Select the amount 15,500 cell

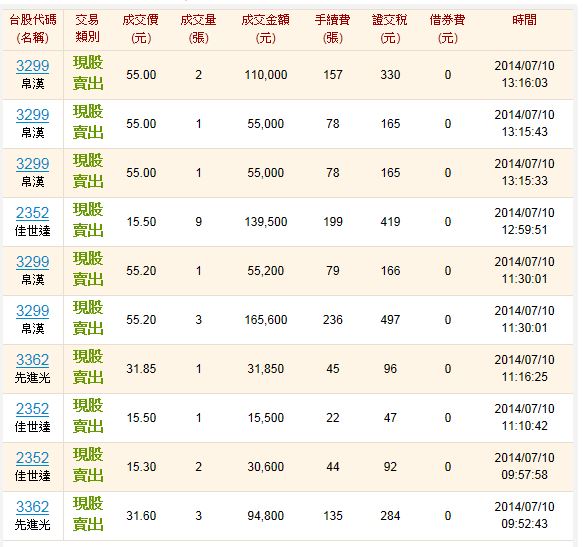pos(266,418)
